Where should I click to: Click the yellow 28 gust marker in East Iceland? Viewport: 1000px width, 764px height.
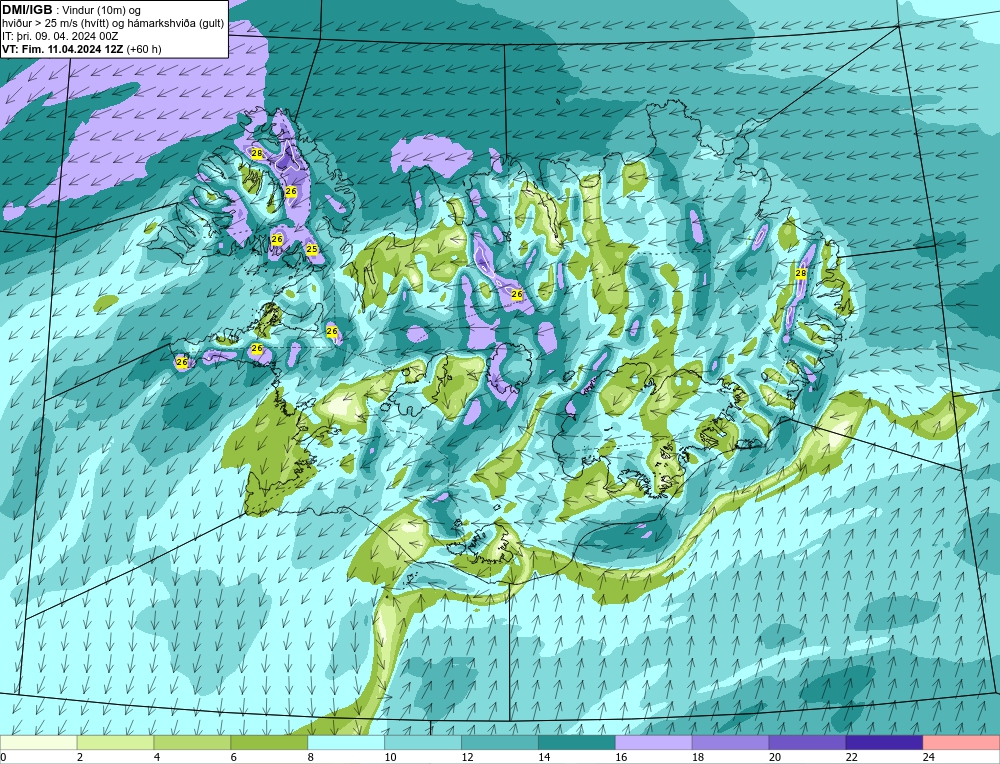tap(801, 273)
